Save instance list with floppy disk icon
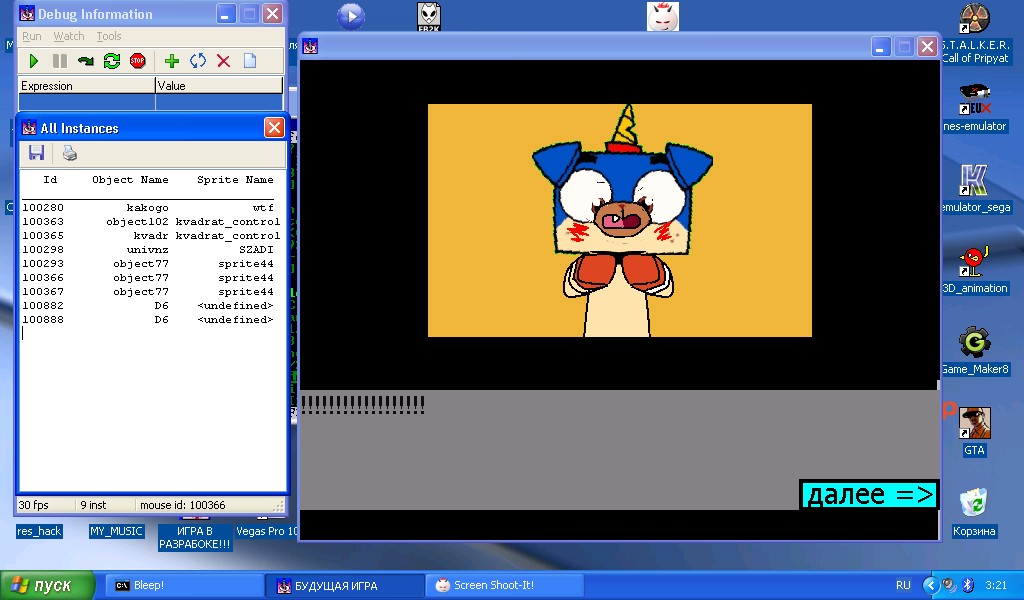The height and width of the screenshot is (600, 1024). [x=37, y=153]
